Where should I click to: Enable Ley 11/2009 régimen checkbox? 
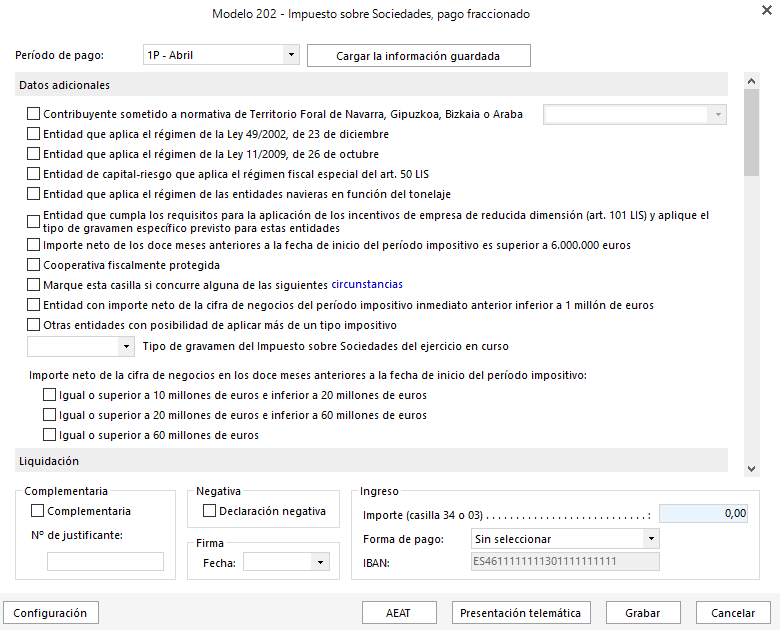[33, 154]
